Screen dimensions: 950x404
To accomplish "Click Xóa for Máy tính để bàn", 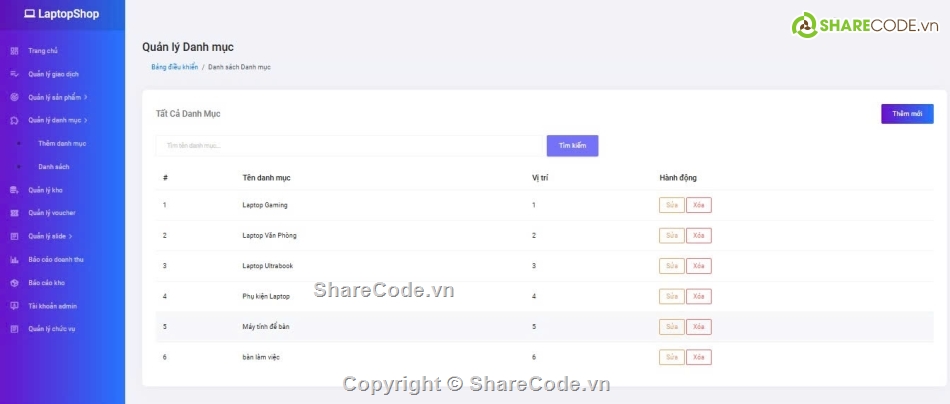I will click(x=699, y=327).
